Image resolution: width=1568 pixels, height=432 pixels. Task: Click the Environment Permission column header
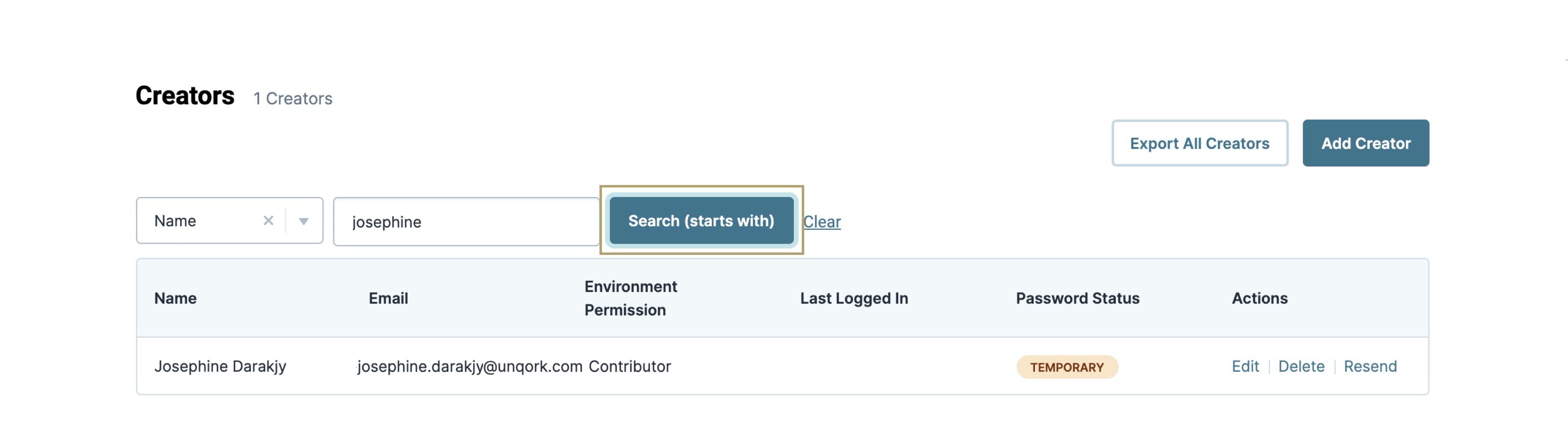[x=631, y=298]
